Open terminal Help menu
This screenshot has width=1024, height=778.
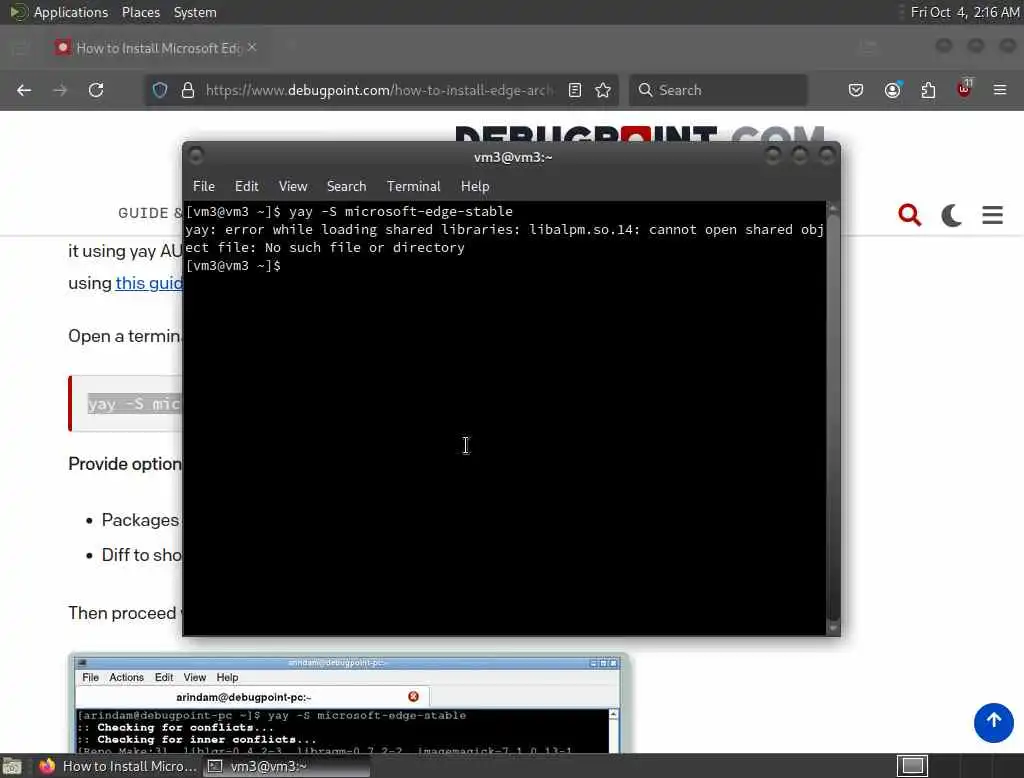click(475, 186)
